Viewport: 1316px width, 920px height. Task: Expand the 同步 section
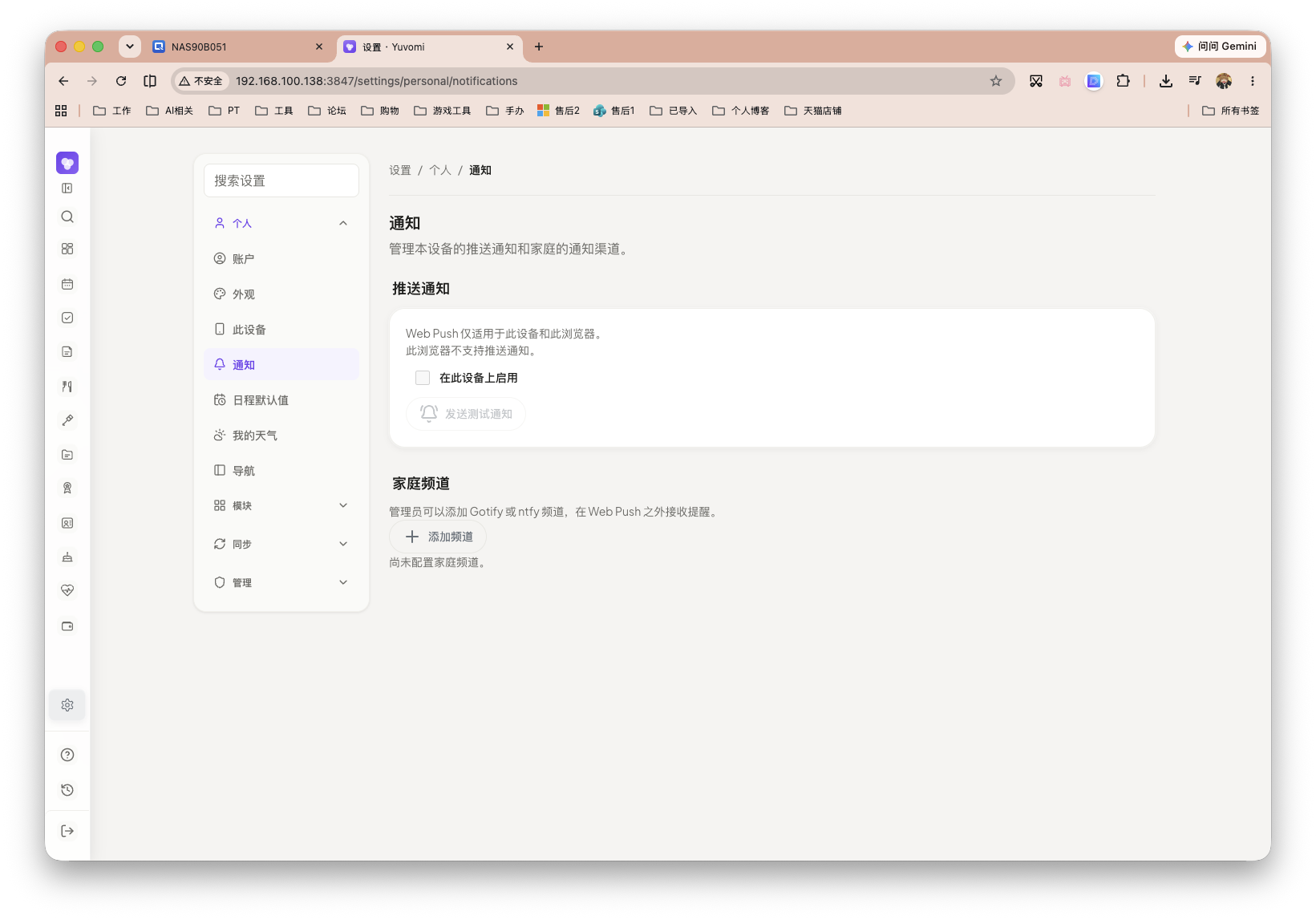[281, 544]
